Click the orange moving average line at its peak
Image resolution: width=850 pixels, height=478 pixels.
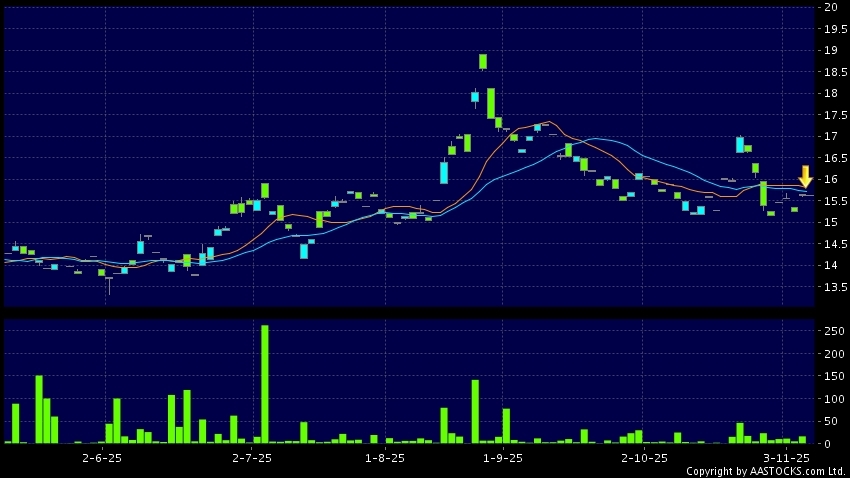point(547,122)
